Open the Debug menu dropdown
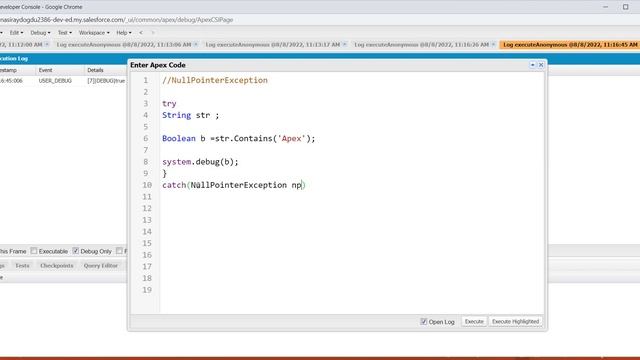Screen dimensions: 640x360 (40, 33)
